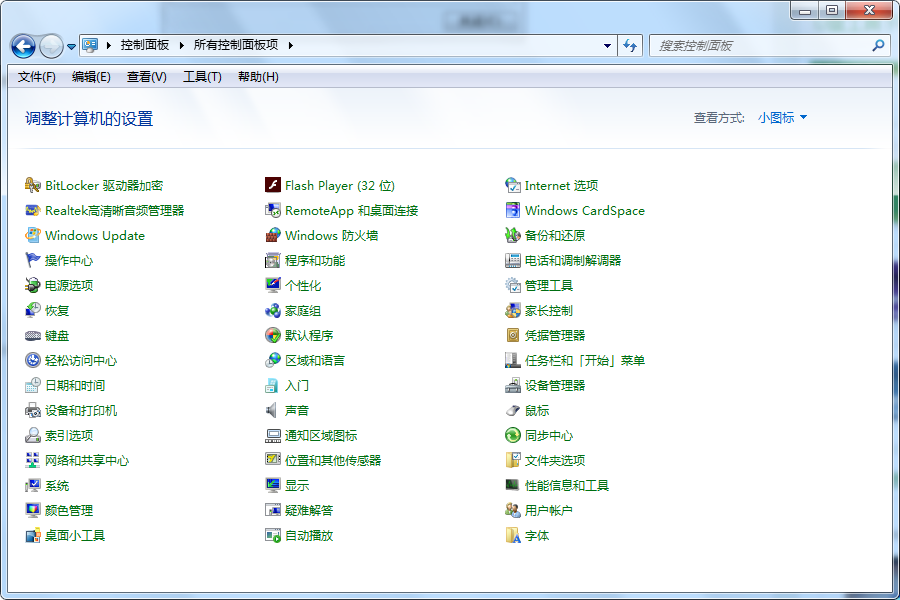Click the 同步中心 green sync icon
Image resolution: width=900 pixels, height=600 pixels.
pyautogui.click(x=513, y=435)
